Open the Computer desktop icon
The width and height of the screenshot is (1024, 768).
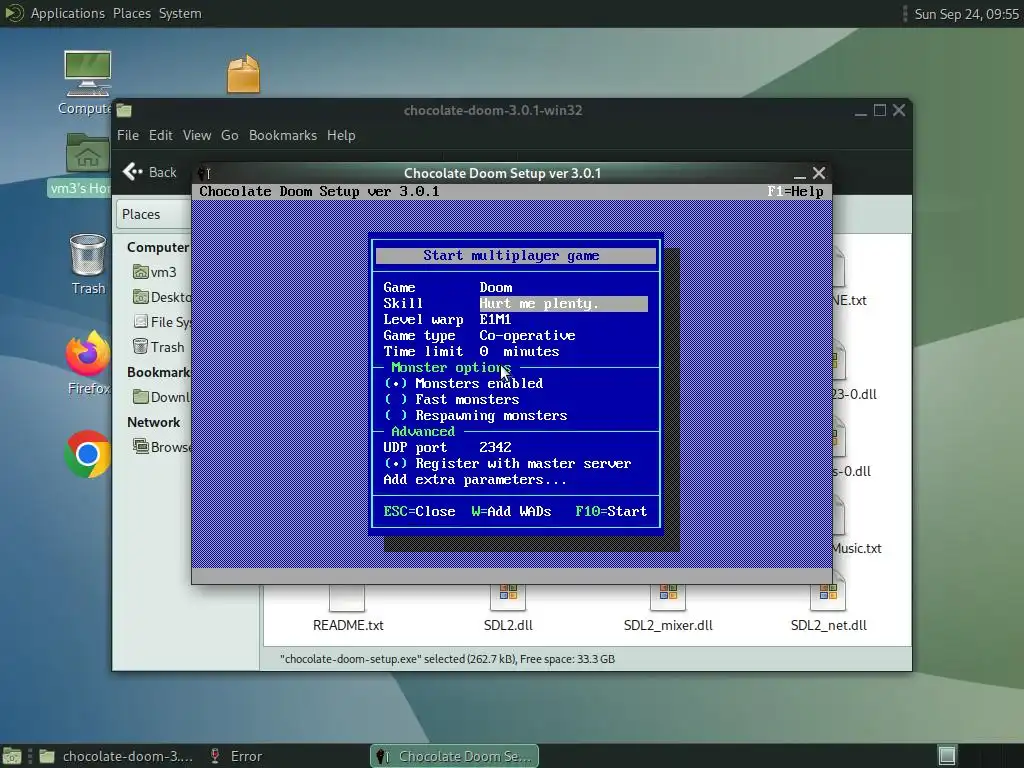[x=87, y=73]
